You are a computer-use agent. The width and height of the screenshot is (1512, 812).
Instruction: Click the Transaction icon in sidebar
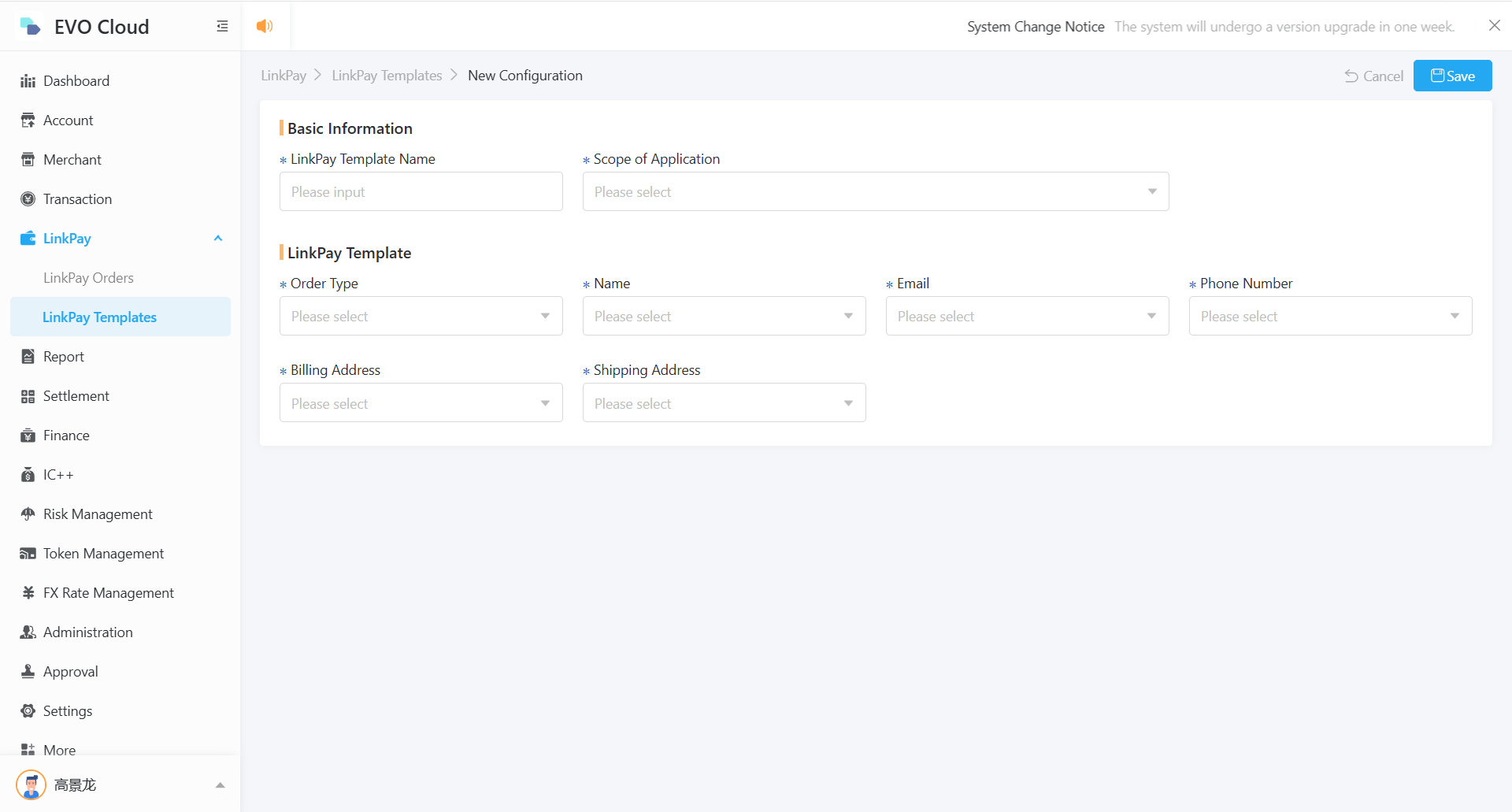28,199
